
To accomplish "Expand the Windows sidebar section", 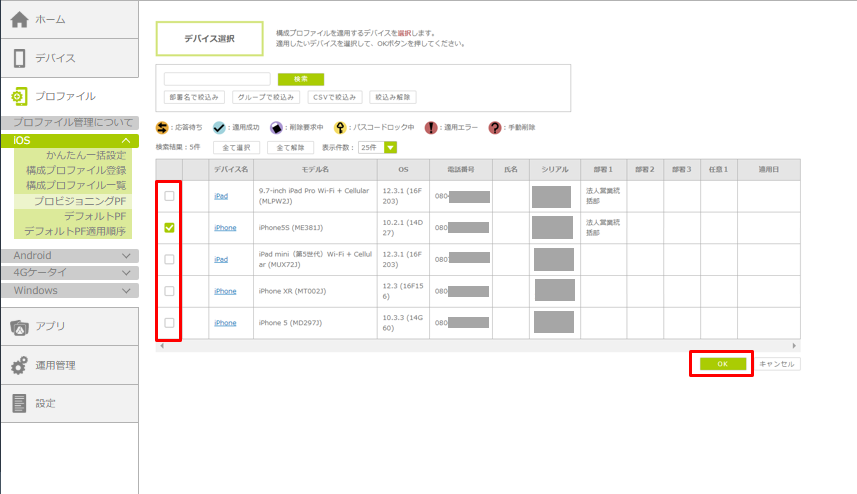I will click(x=126, y=291).
